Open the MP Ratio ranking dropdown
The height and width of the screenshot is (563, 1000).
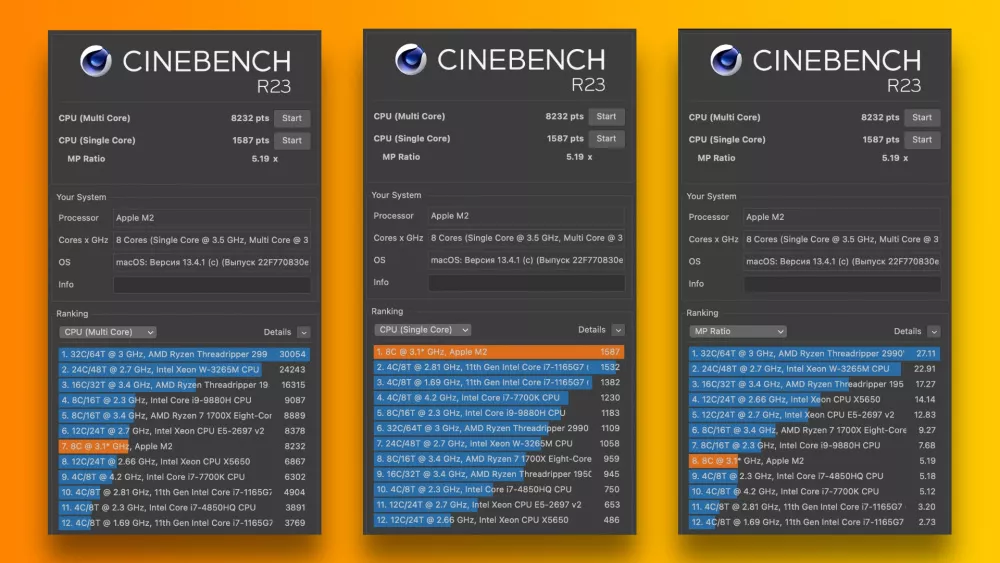point(738,332)
